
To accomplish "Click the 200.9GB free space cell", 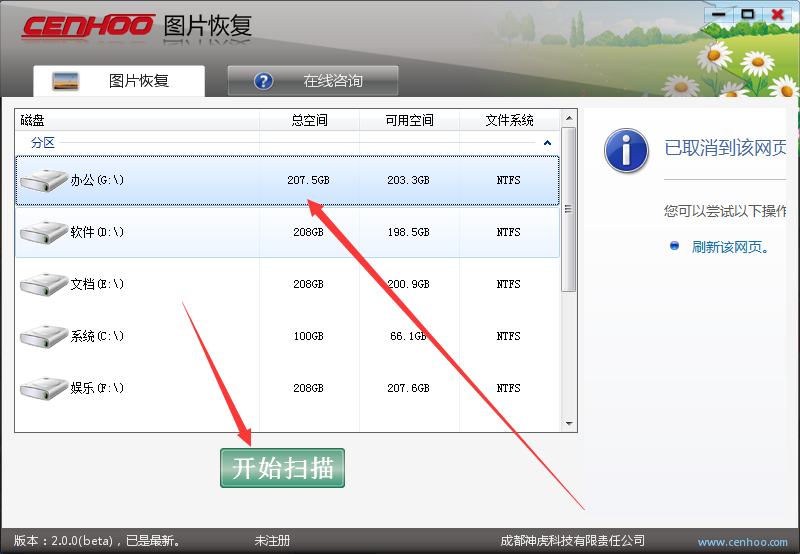I will click(x=408, y=284).
